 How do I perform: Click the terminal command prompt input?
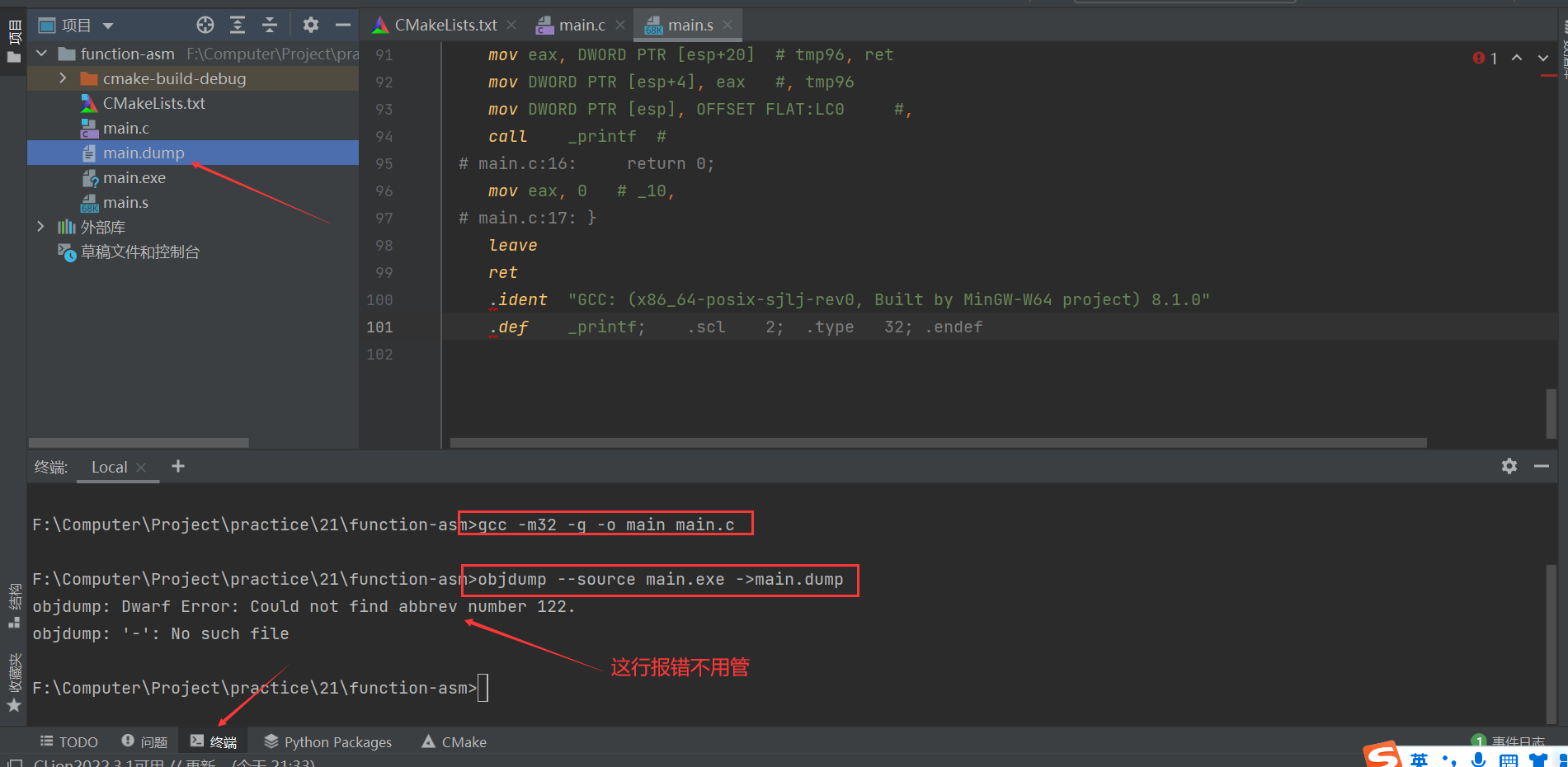click(x=483, y=688)
